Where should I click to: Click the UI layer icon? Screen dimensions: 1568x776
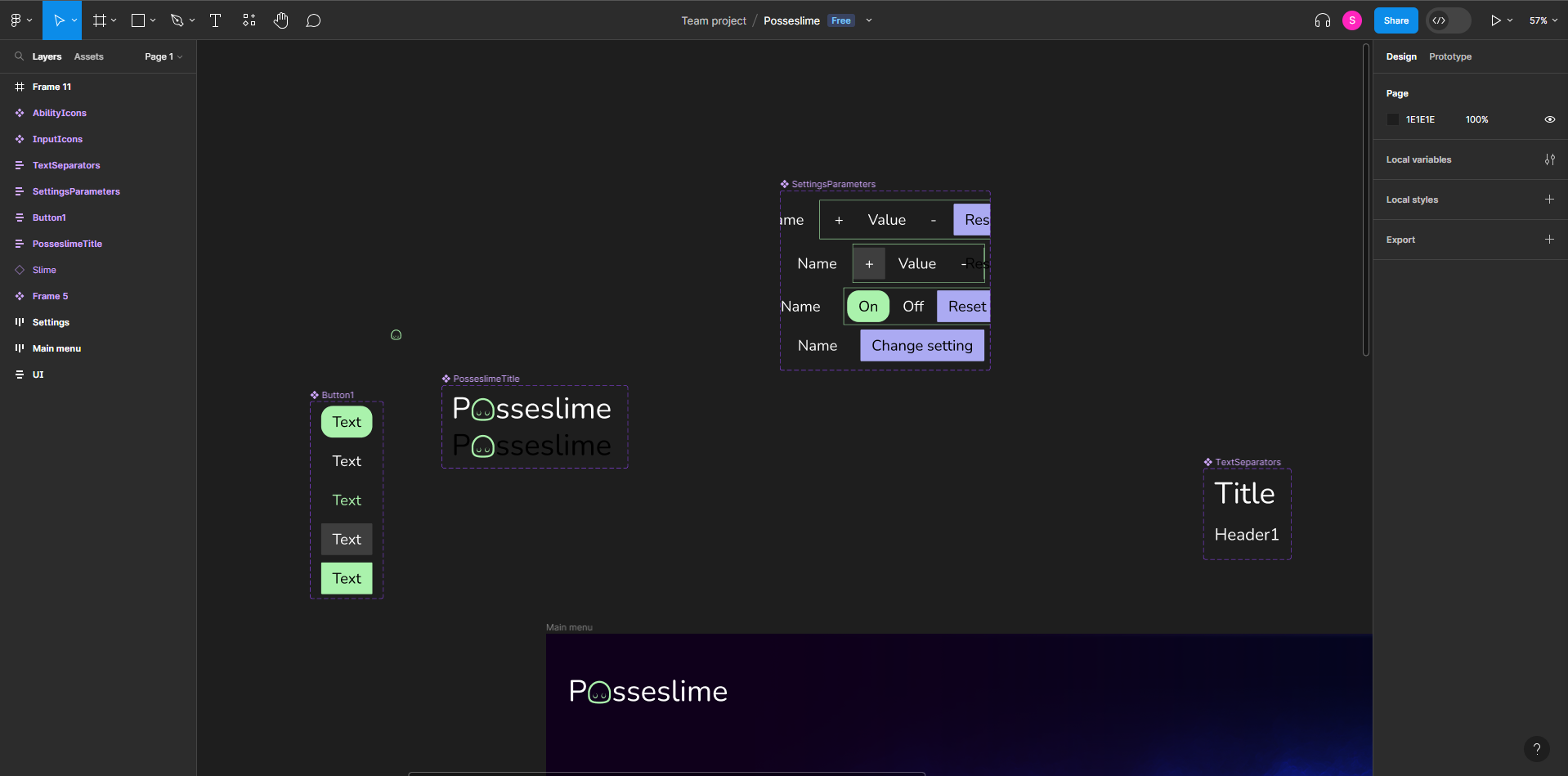[x=20, y=375]
